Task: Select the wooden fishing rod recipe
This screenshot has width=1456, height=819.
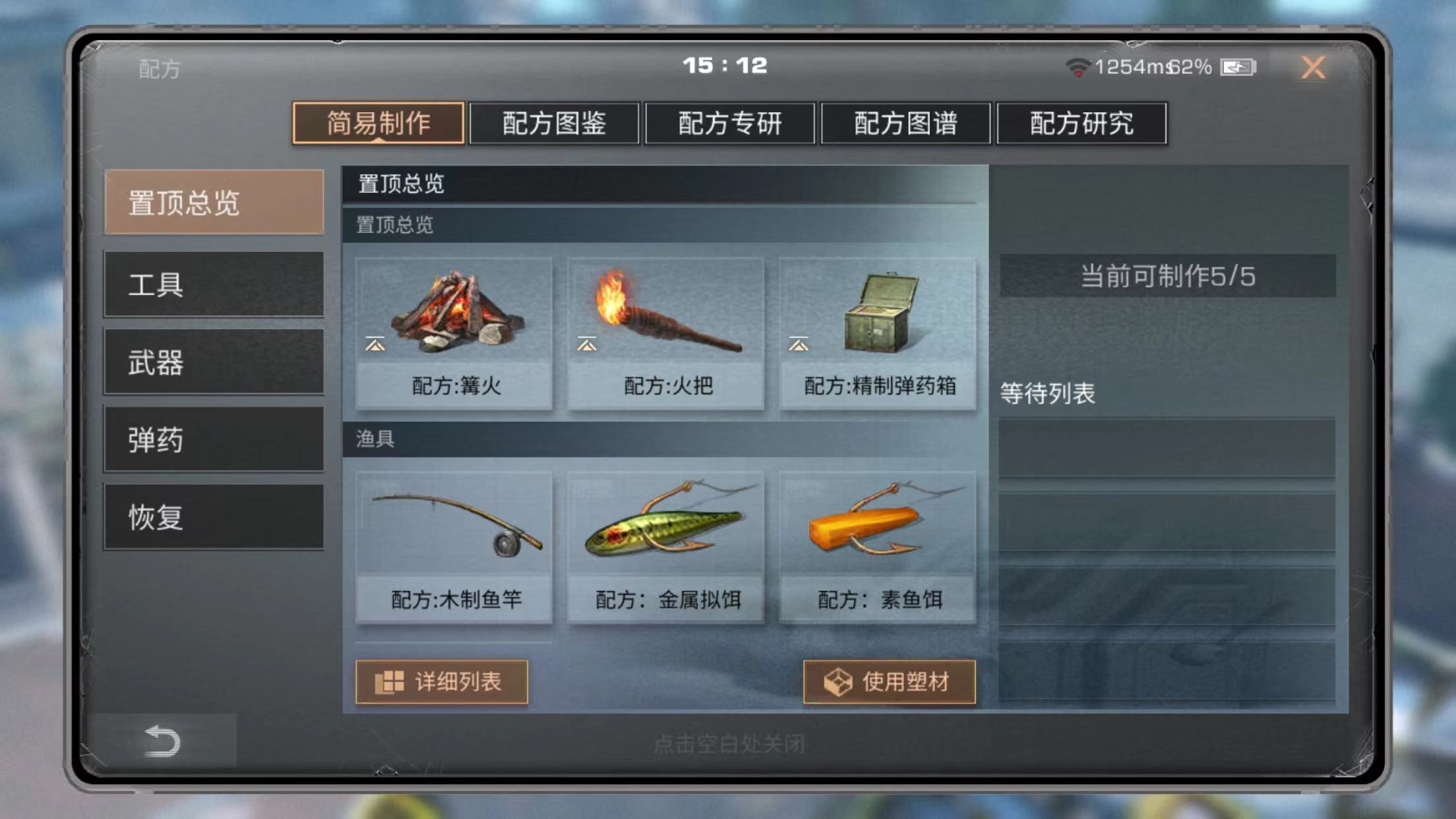Action: point(454,547)
